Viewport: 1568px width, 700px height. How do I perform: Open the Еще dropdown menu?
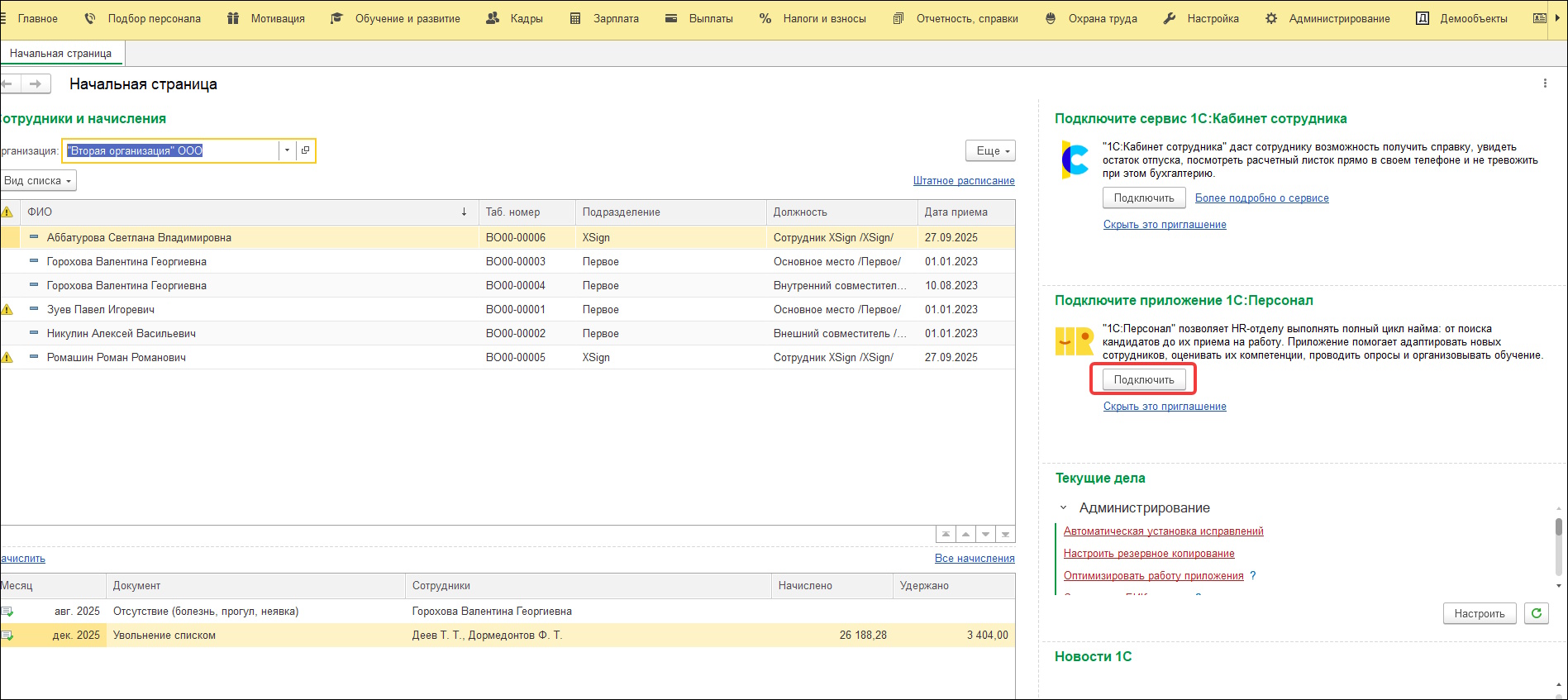(990, 150)
